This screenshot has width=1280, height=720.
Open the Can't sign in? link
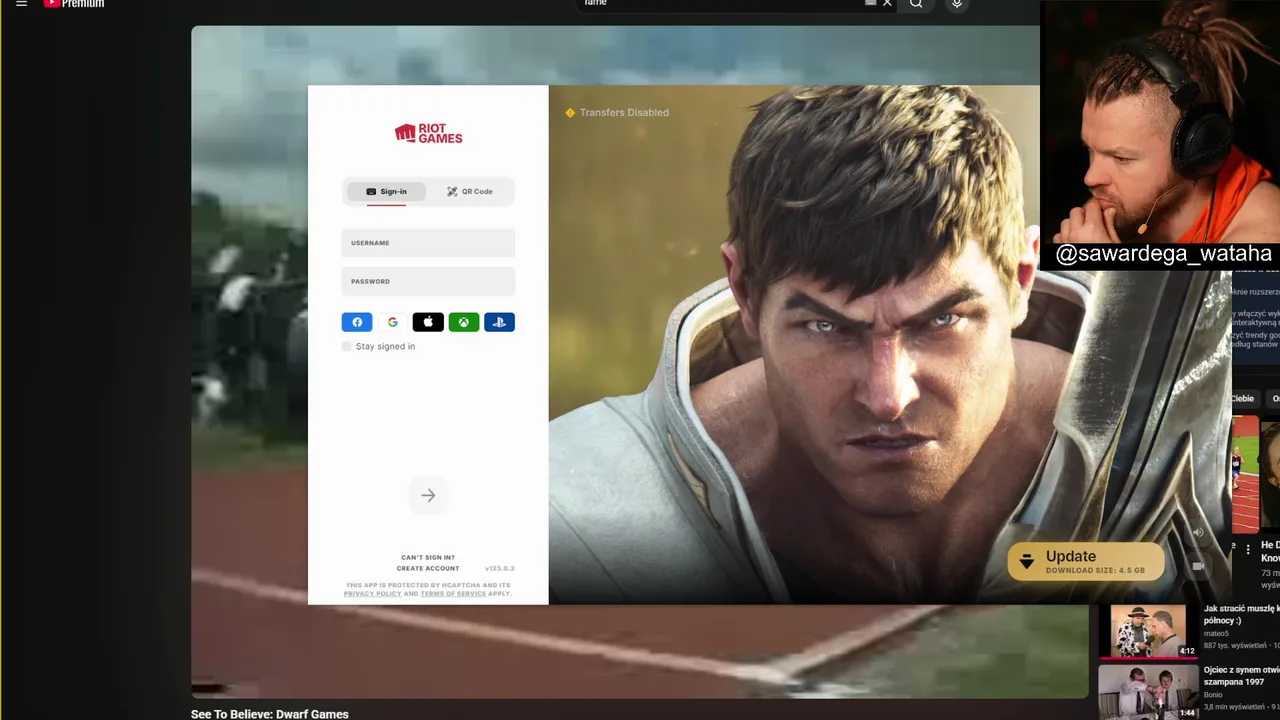[x=428, y=557]
